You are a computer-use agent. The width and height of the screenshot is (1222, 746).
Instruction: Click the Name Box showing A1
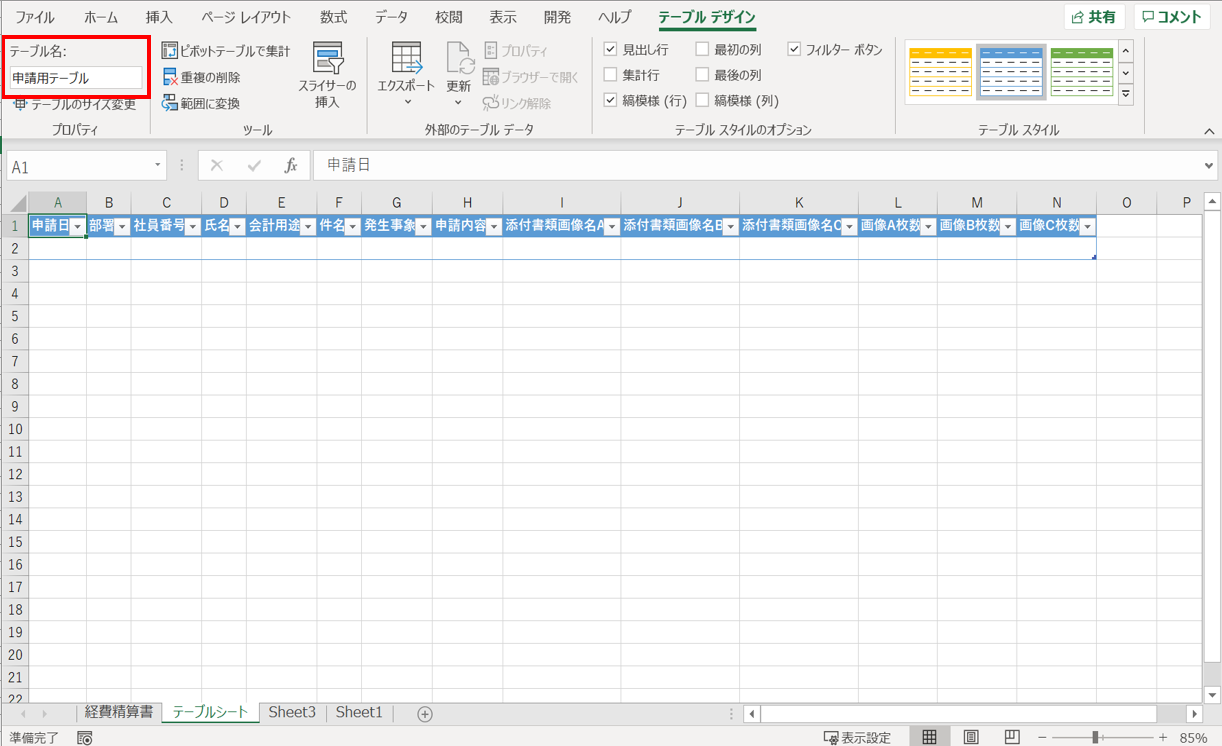pyautogui.click(x=80, y=166)
